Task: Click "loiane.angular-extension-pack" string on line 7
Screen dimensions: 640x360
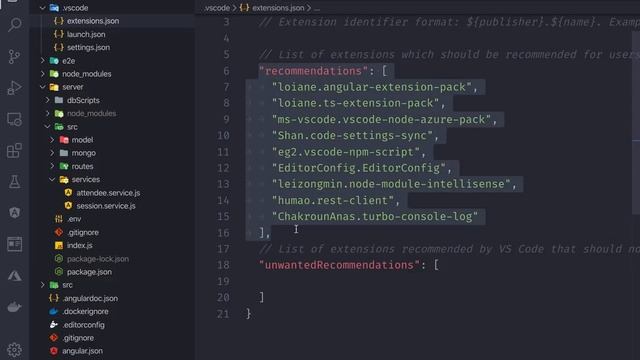Action: [372, 87]
